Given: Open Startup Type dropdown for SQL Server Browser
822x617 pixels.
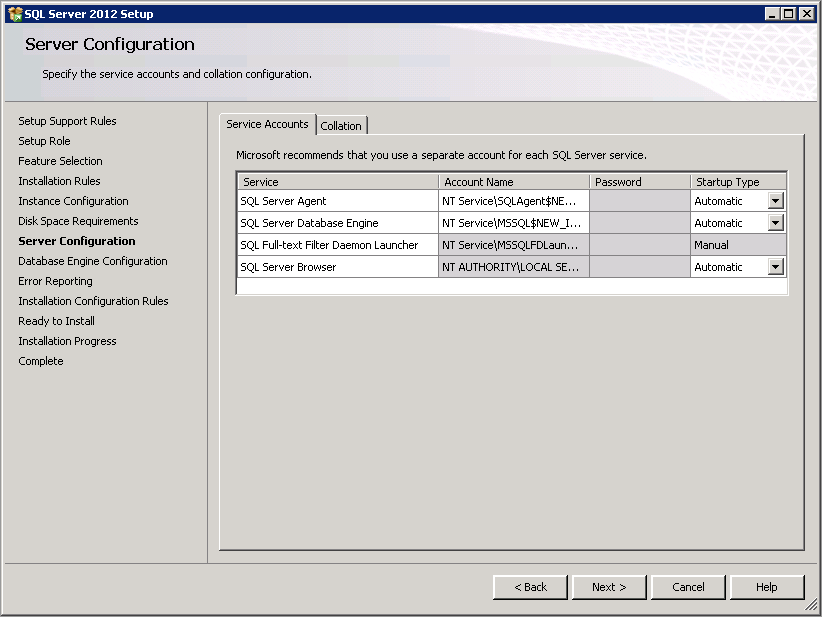Looking at the screenshot, I should (775, 267).
